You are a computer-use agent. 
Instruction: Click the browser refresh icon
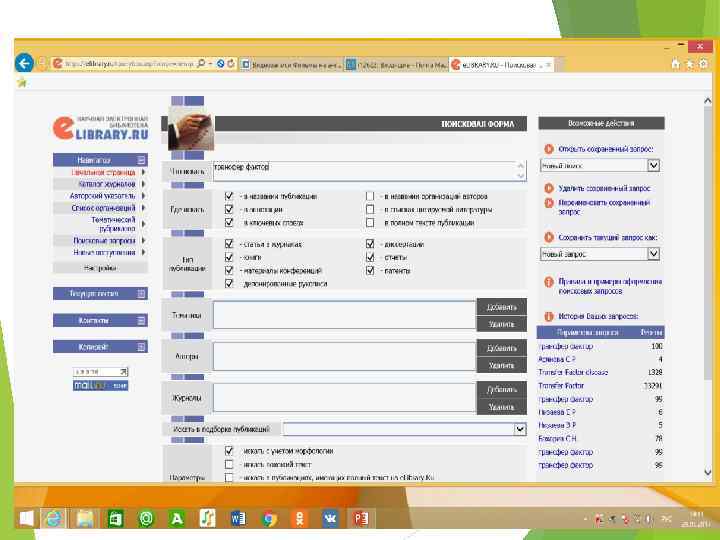[x=231, y=64]
